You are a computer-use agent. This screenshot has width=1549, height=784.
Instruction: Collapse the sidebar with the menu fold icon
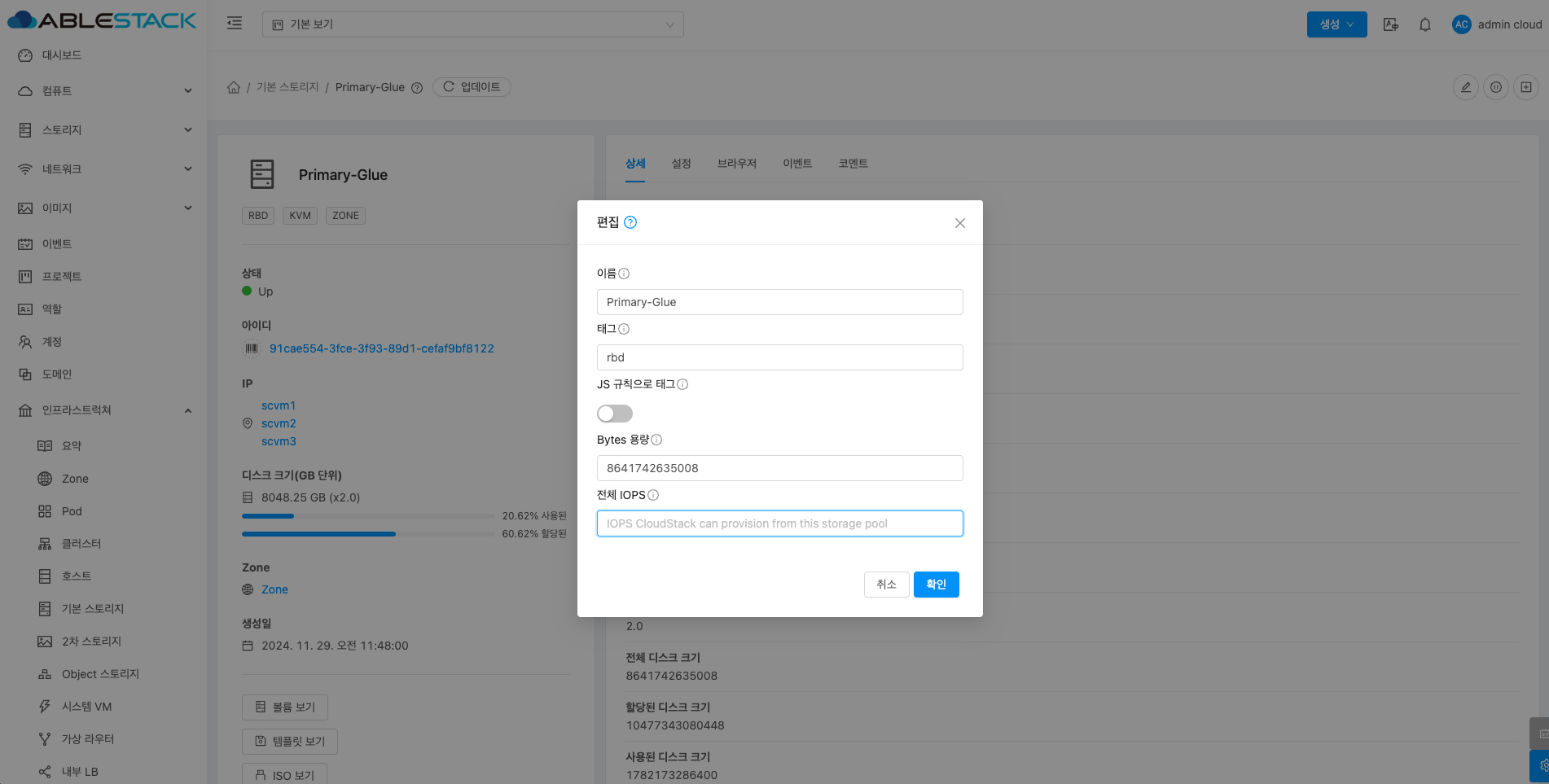(235, 24)
